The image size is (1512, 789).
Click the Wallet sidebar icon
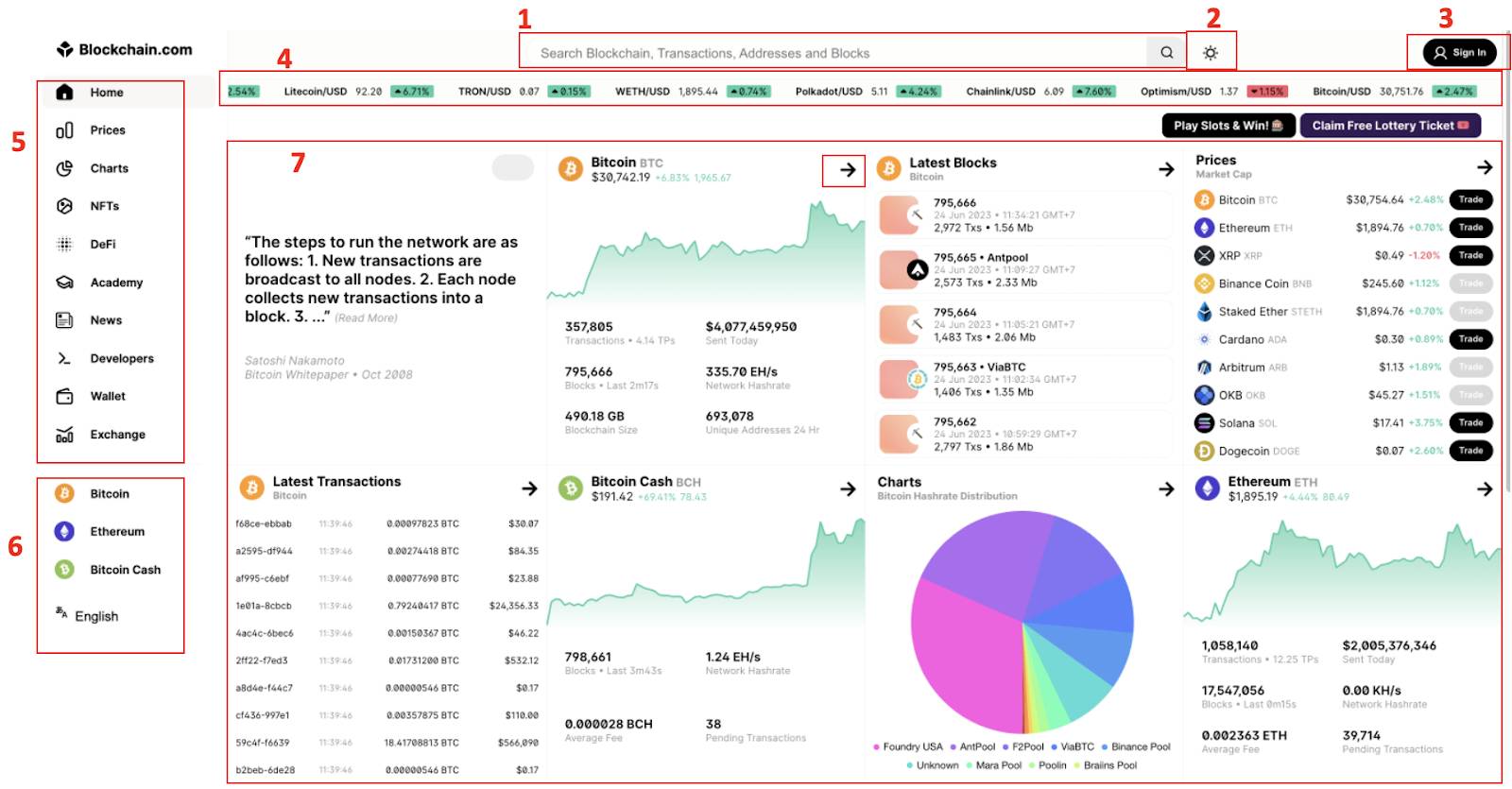[64, 396]
